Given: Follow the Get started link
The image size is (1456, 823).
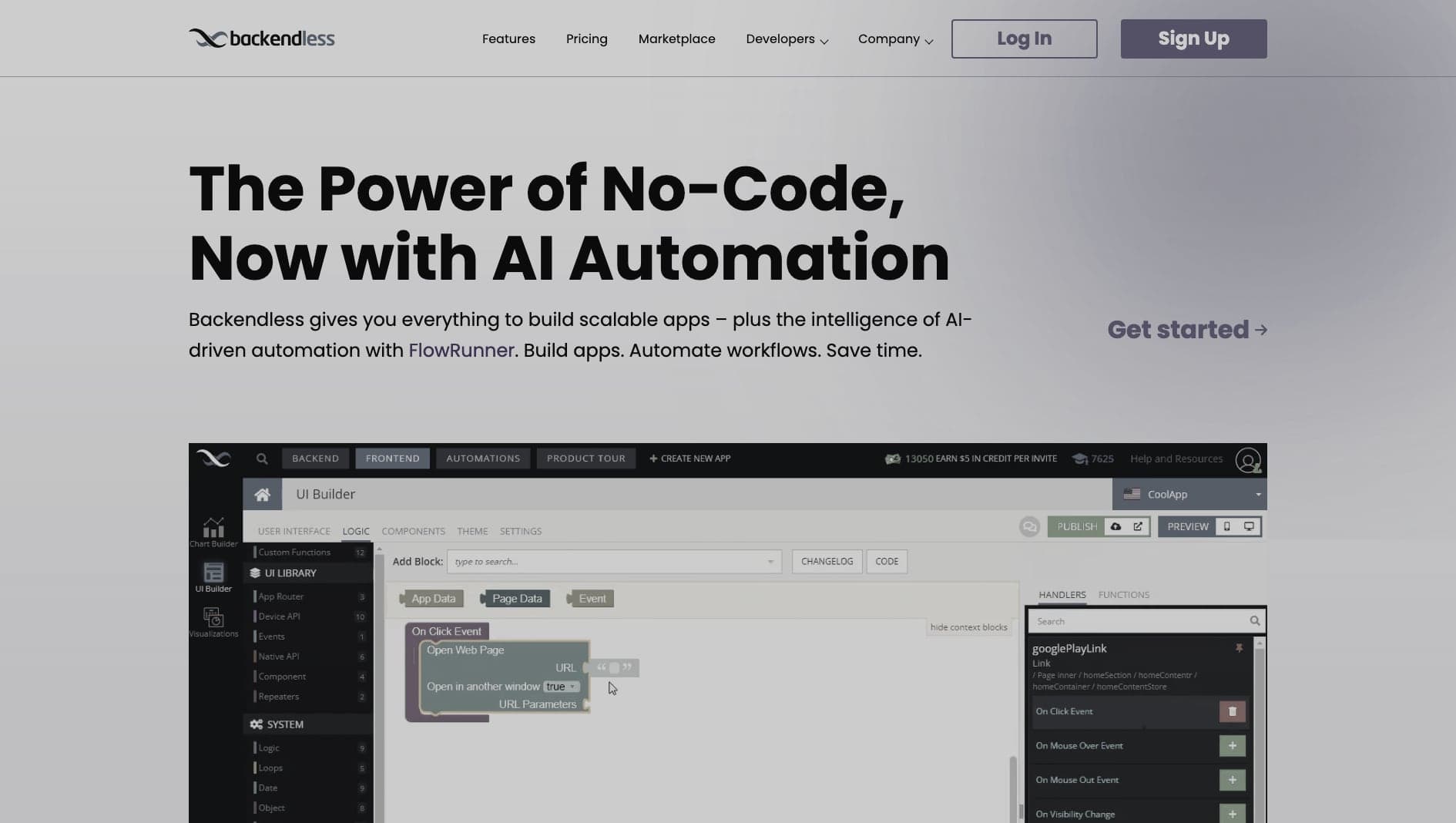Looking at the screenshot, I should point(1187,330).
